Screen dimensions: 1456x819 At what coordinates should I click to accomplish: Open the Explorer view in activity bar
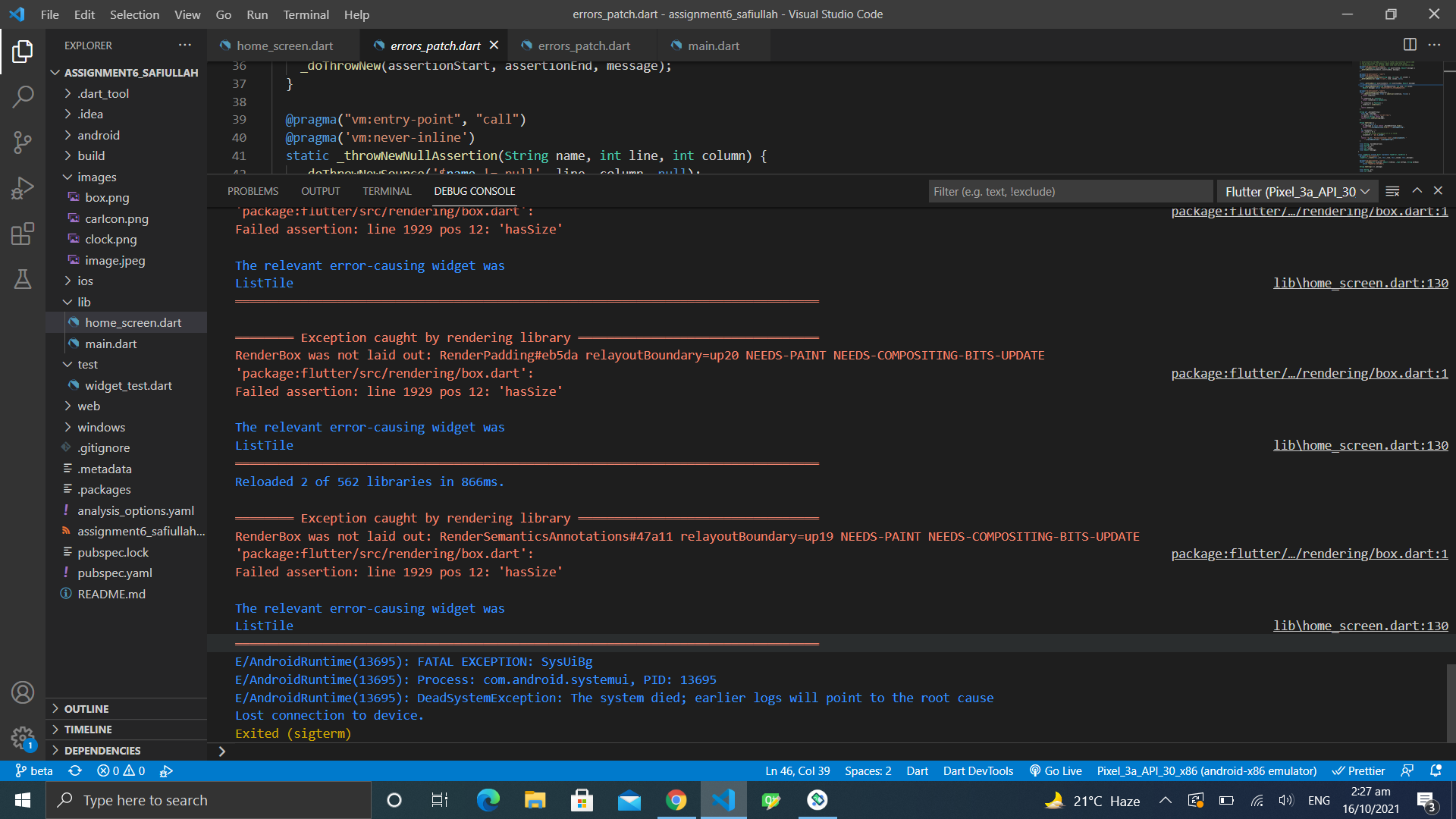(23, 52)
